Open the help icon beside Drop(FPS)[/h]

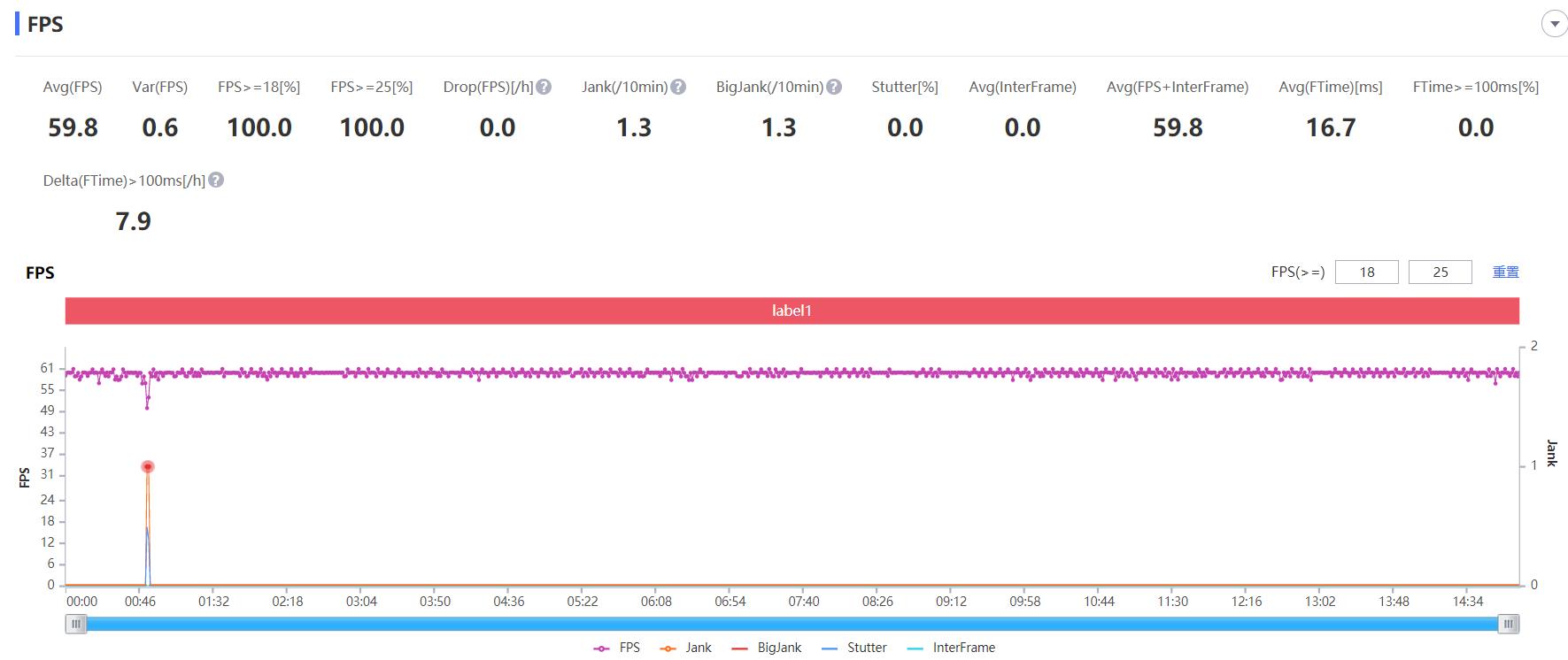pos(544,87)
